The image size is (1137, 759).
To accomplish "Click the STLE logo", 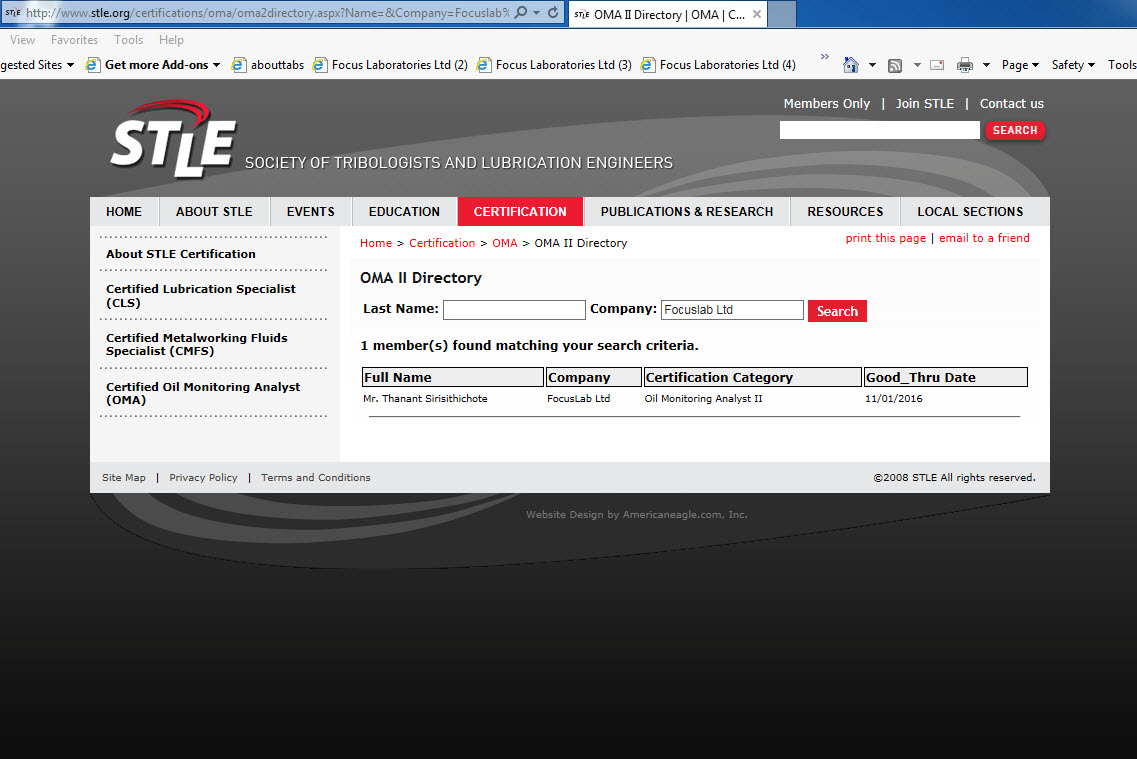I will pos(174,138).
